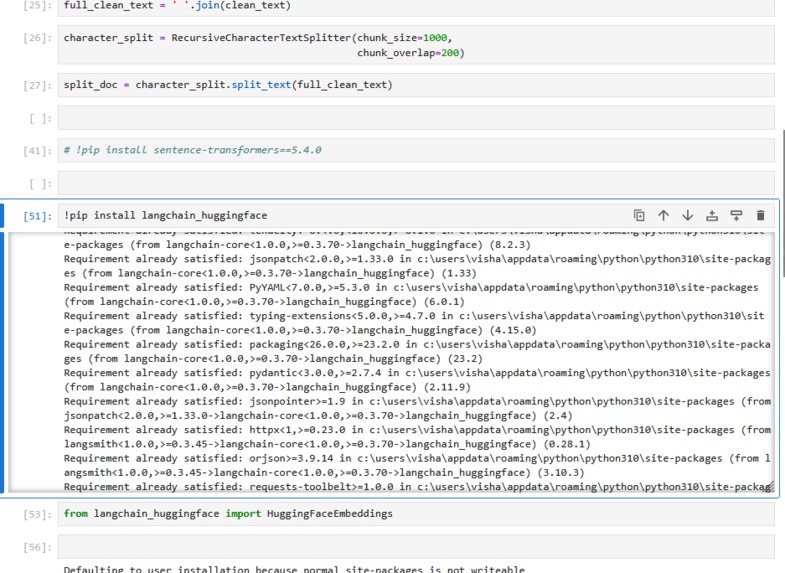Insert a cell above cell 51
The height and width of the screenshot is (573, 785).
(712, 215)
